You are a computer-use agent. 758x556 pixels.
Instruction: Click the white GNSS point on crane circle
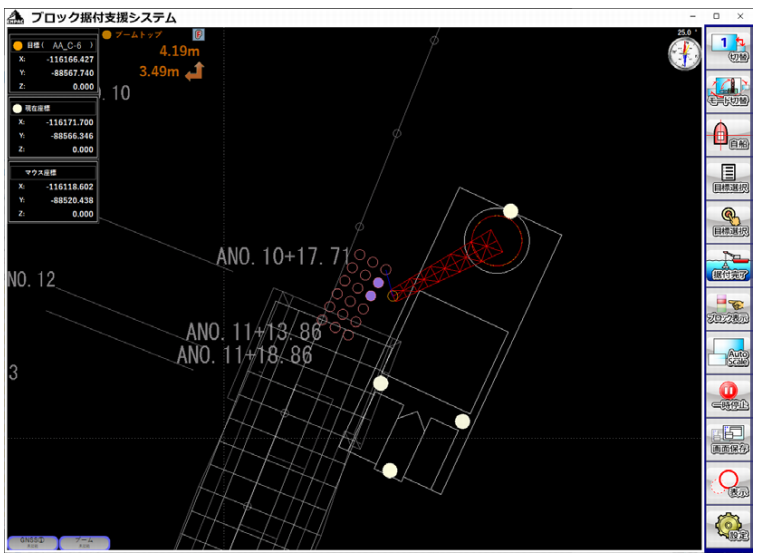click(510, 211)
